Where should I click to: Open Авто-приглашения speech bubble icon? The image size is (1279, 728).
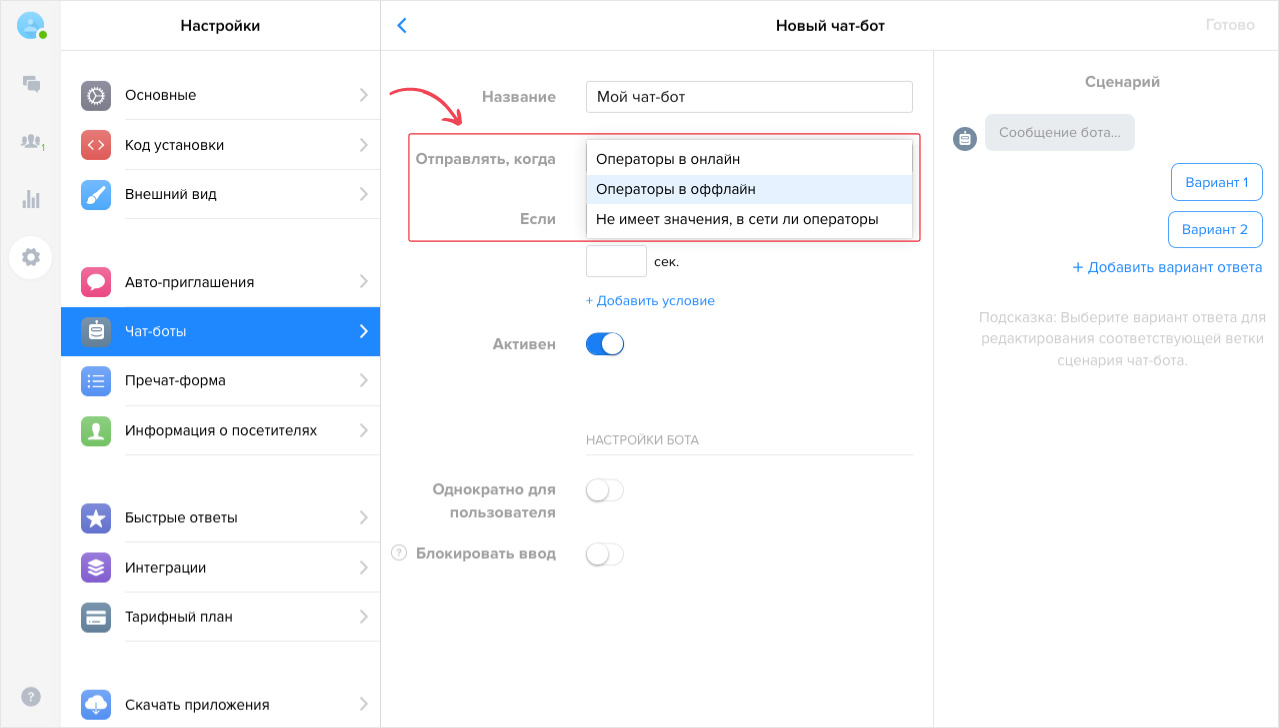point(95,281)
